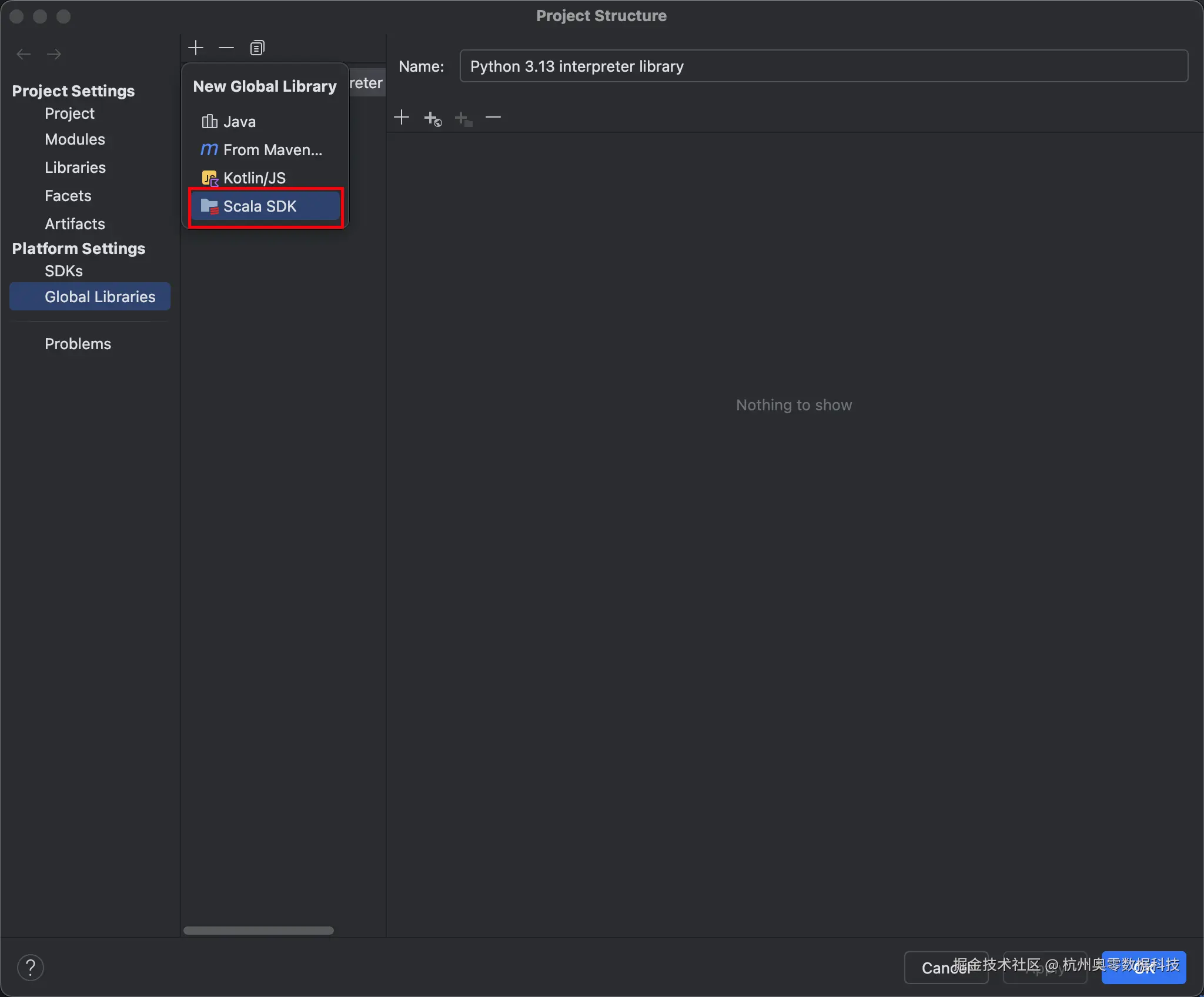The width and height of the screenshot is (1204, 997).
Task: Click the horizontal scrollbar in library list
Action: [259, 931]
